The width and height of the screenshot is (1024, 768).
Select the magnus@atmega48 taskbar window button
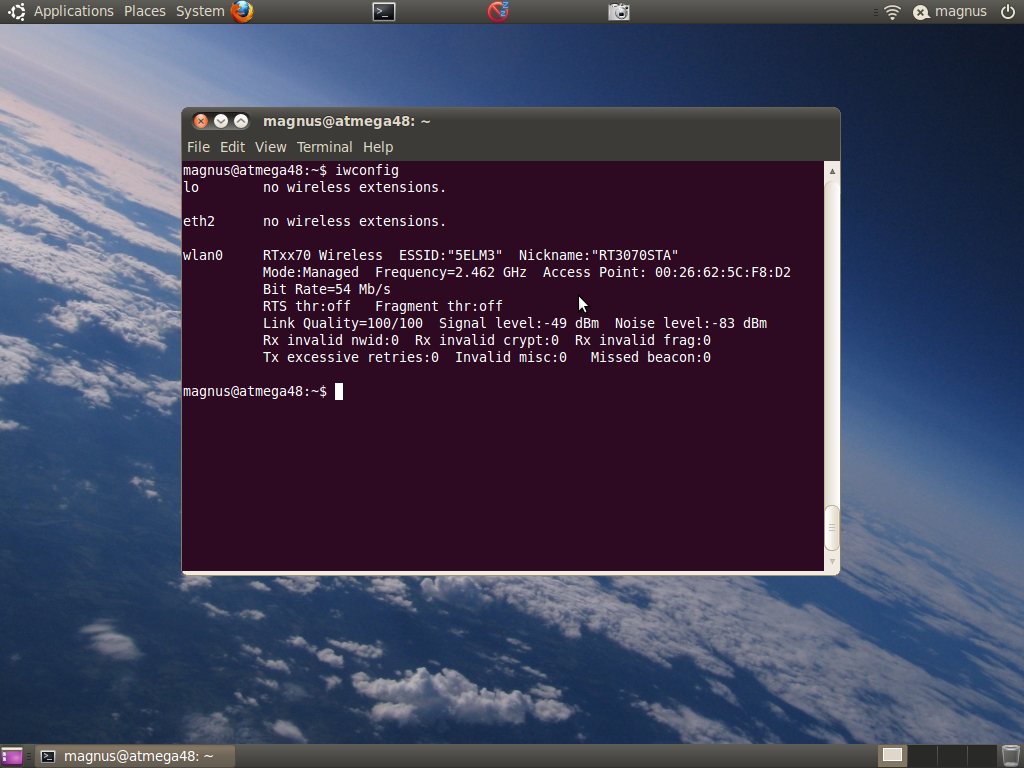[x=135, y=756]
